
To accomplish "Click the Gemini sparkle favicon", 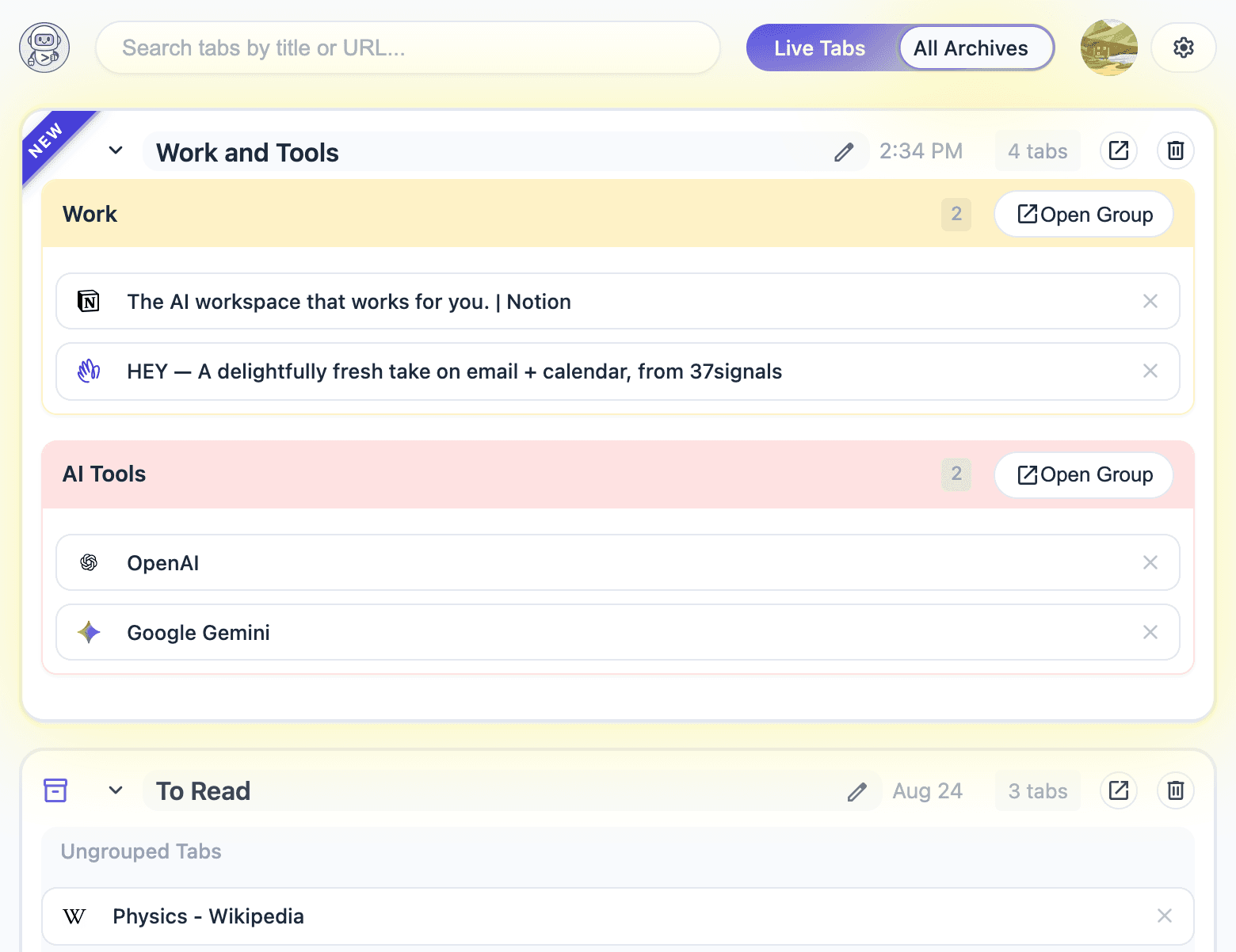I will pyautogui.click(x=89, y=632).
